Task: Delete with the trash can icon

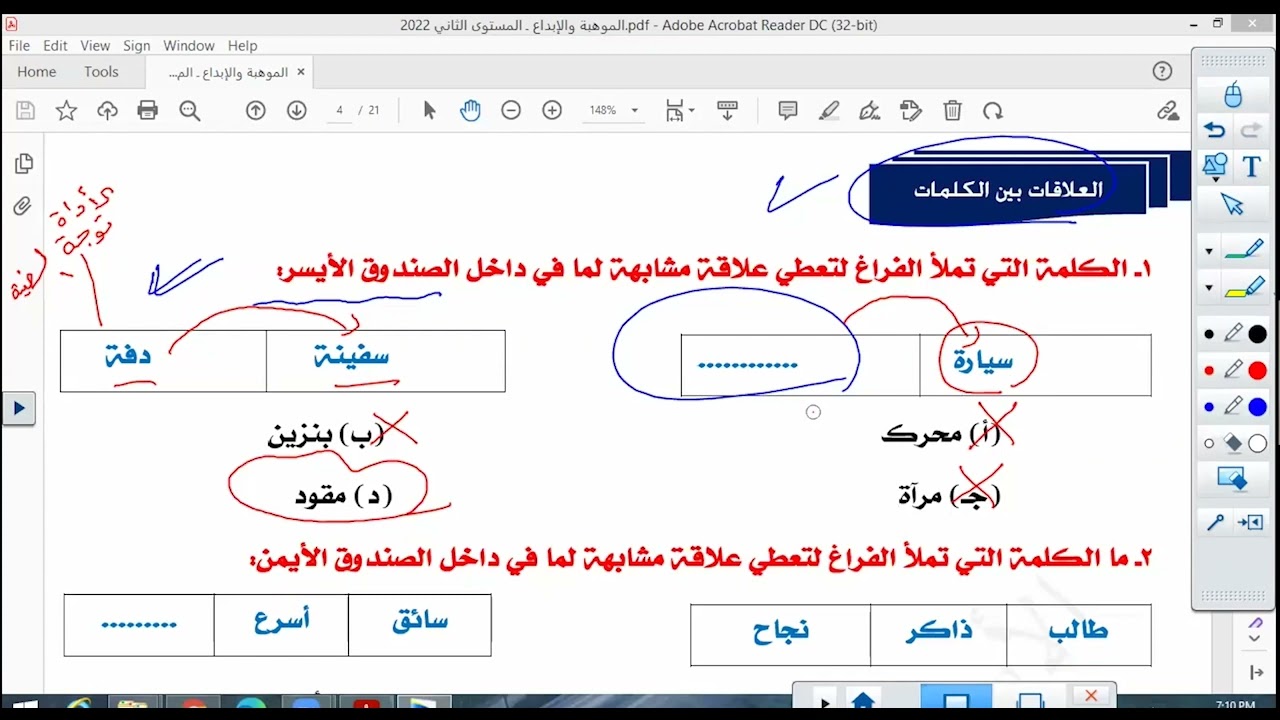Action: pyautogui.click(x=953, y=111)
